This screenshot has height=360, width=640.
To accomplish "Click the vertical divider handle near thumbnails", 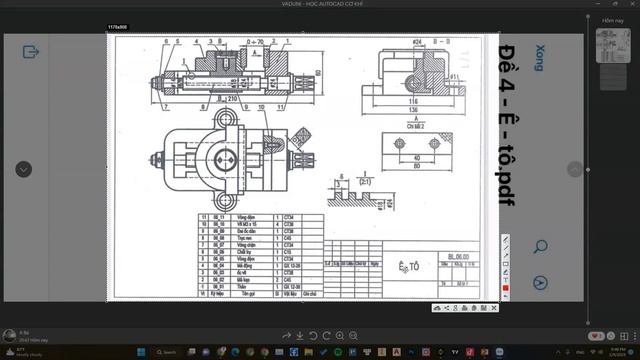I will point(588,169).
